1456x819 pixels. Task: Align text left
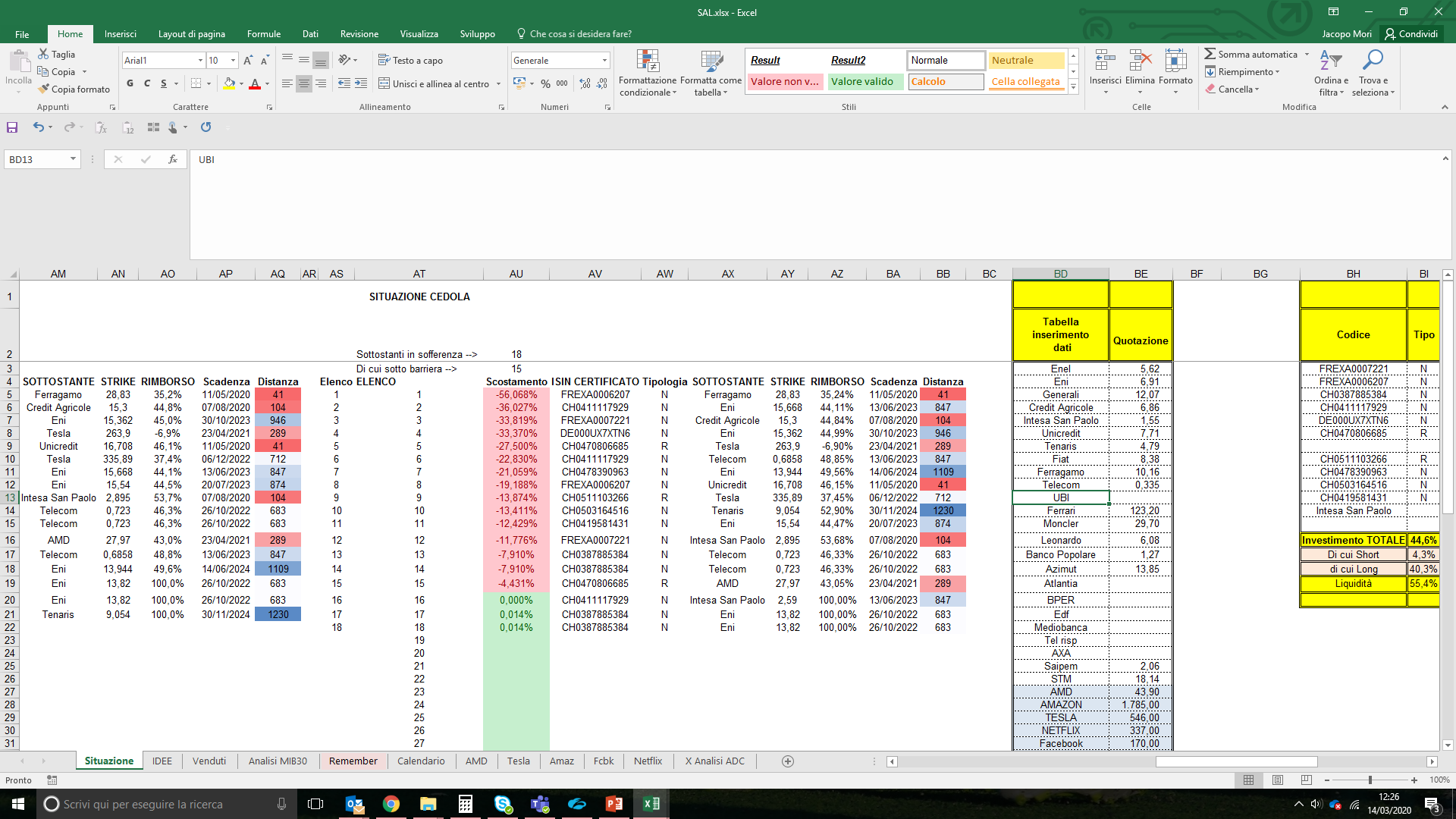pyautogui.click(x=287, y=83)
